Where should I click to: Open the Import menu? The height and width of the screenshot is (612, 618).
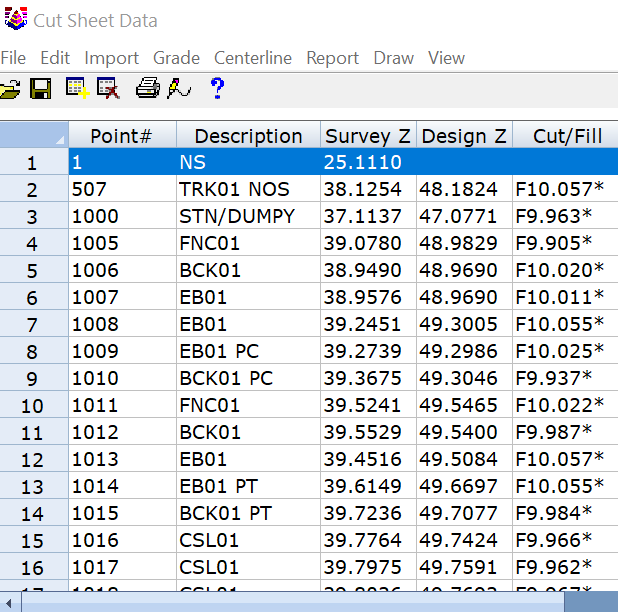pyautogui.click(x=112, y=58)
